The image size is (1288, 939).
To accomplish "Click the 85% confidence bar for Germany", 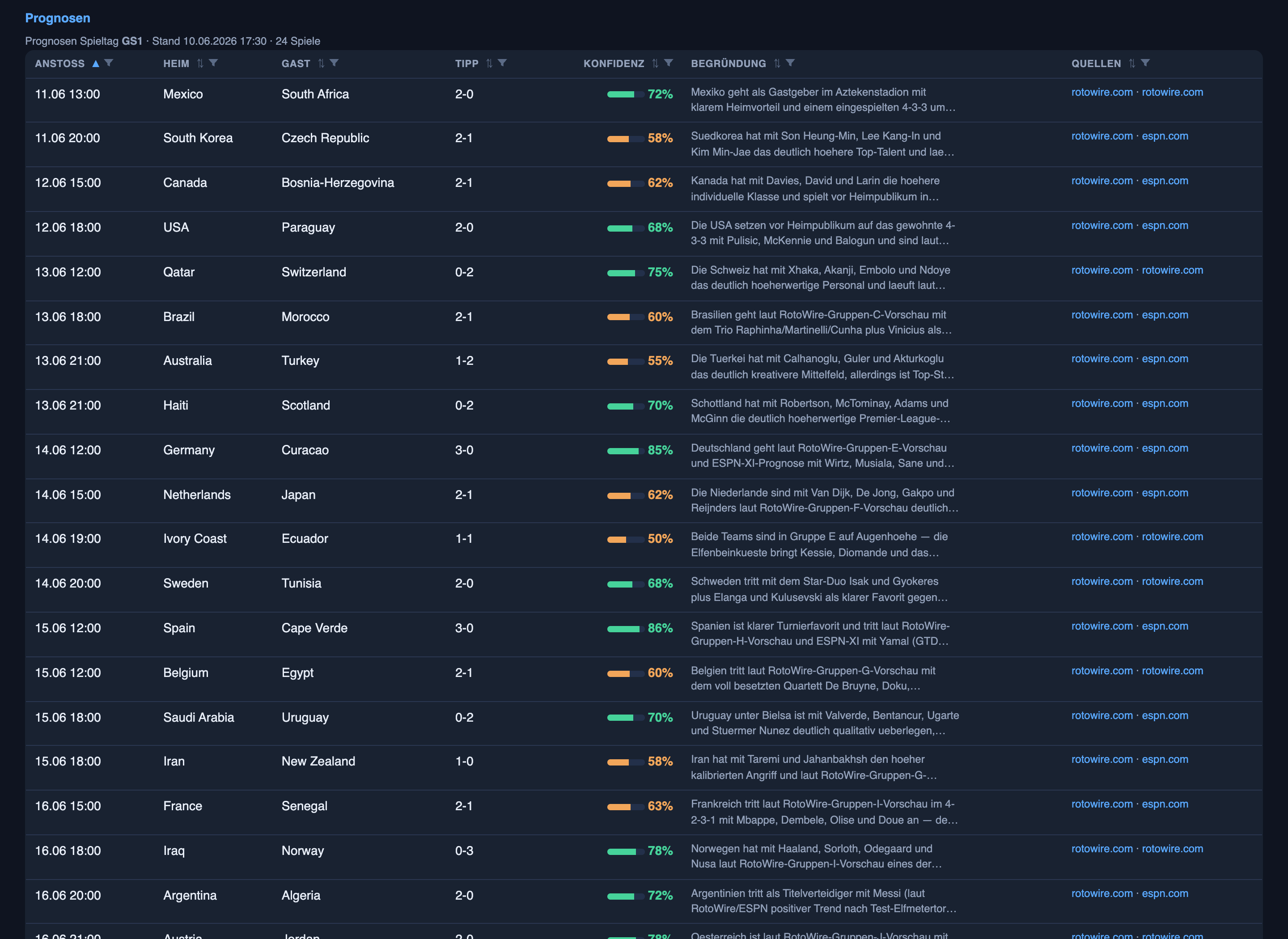I will click(x=625, y=451).
